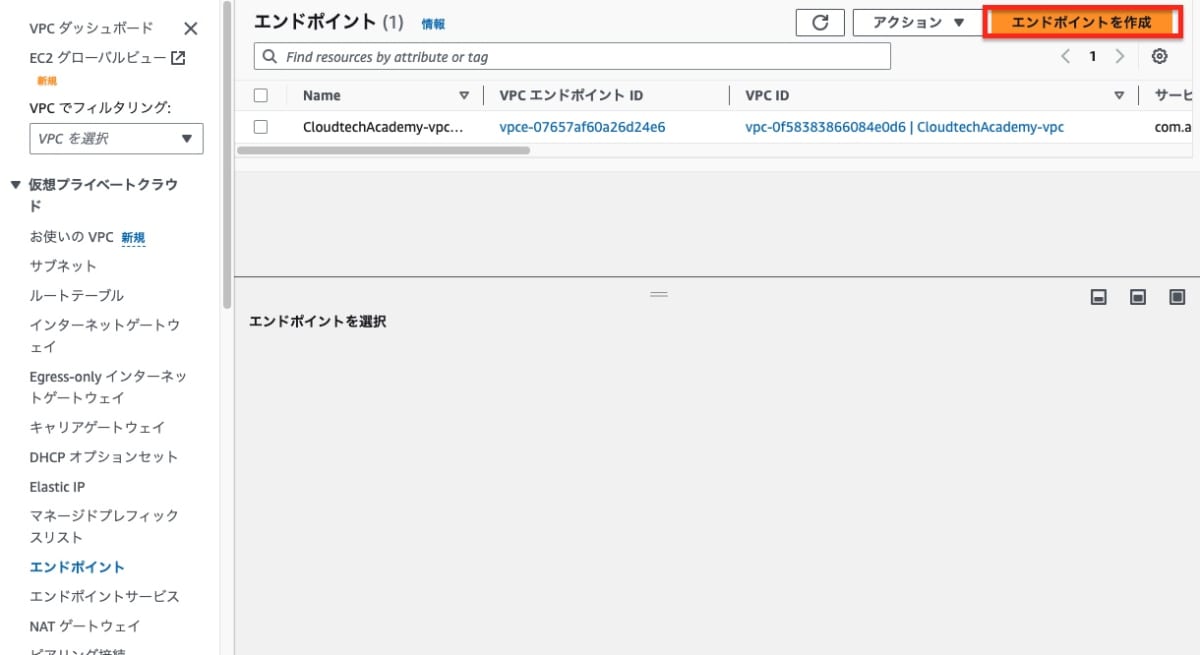Open Egress-only インターネットゲートウェイ sidebar item
This screenshot has height=655, width=1200.
(x=108, y=387)
